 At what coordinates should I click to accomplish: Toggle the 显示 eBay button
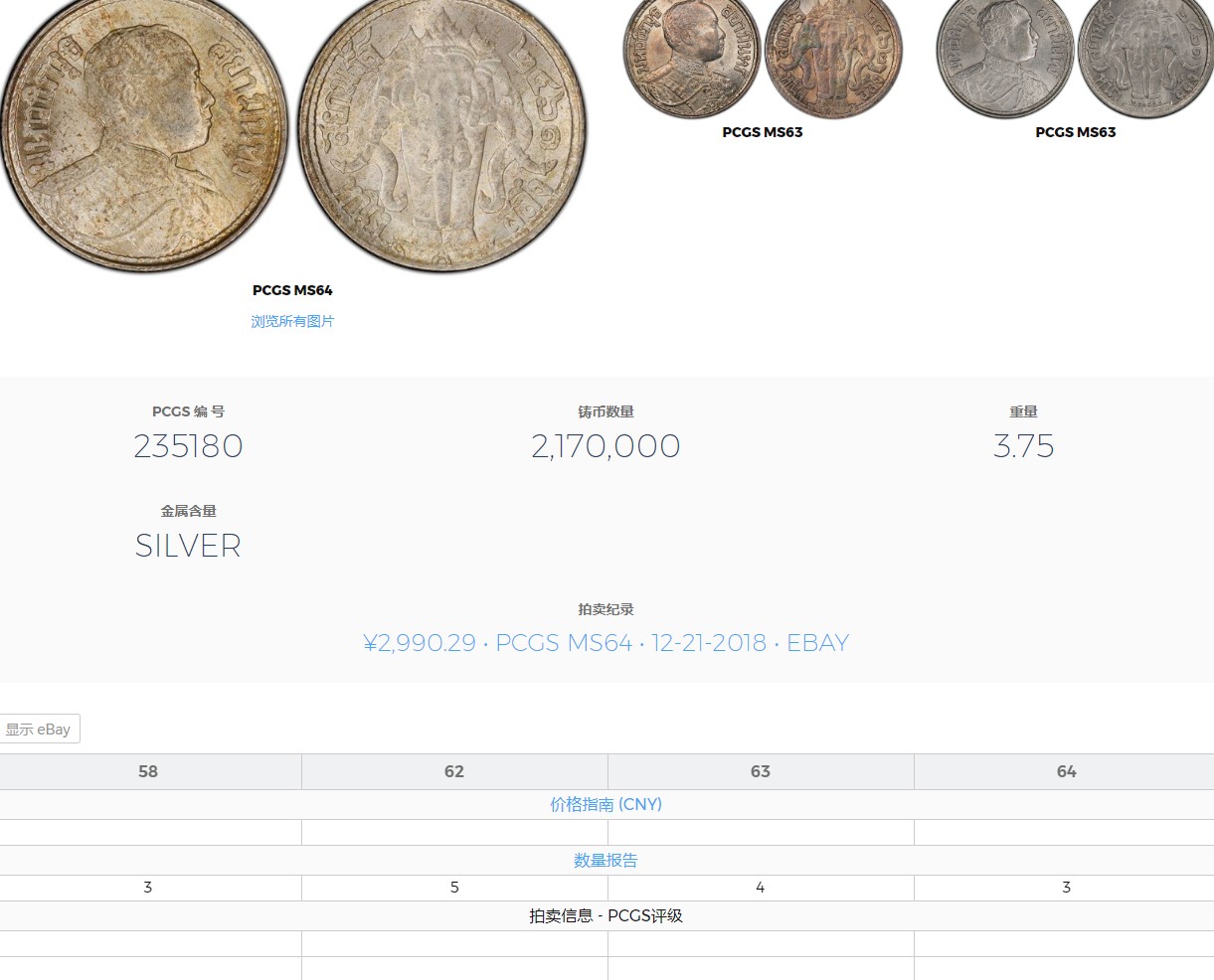pos(40,729)
